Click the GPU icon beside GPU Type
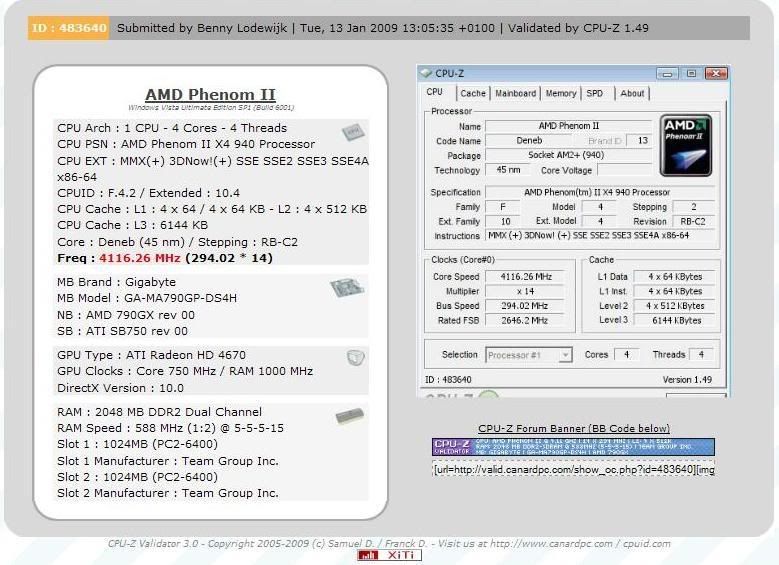The width and height of the screenshot is (779, 565). tap(356, 357)
